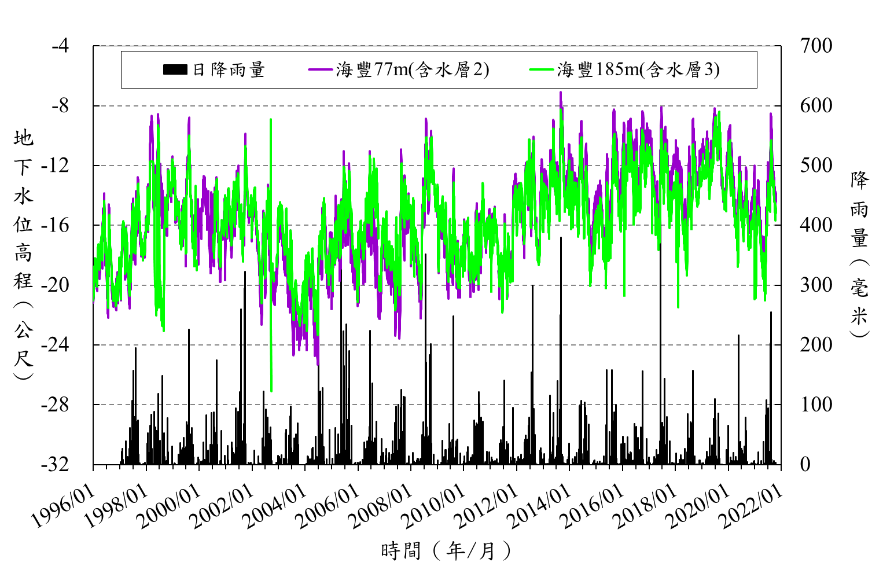
Task: Click the green legend line marker
Action: pos(541,70)
